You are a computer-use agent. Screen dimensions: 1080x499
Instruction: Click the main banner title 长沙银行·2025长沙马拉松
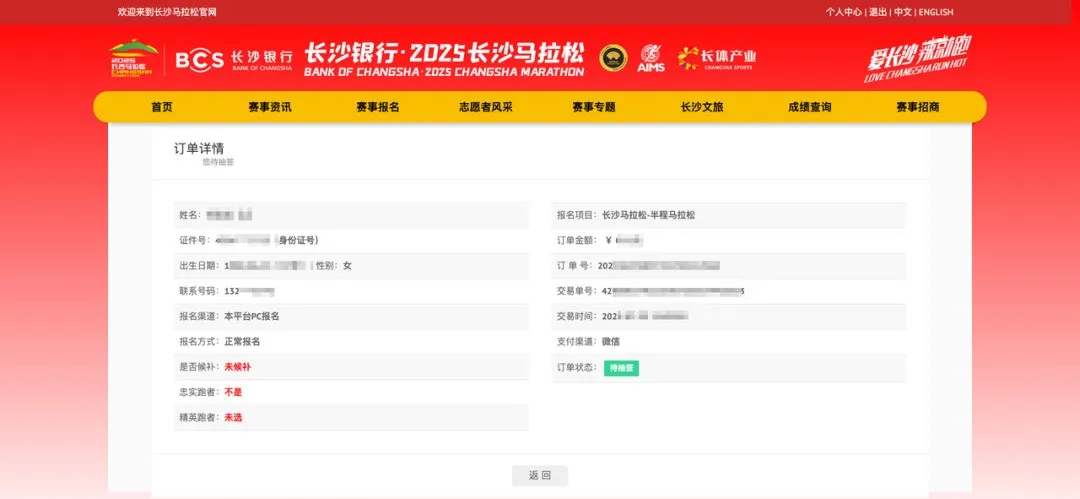(444, 52)
